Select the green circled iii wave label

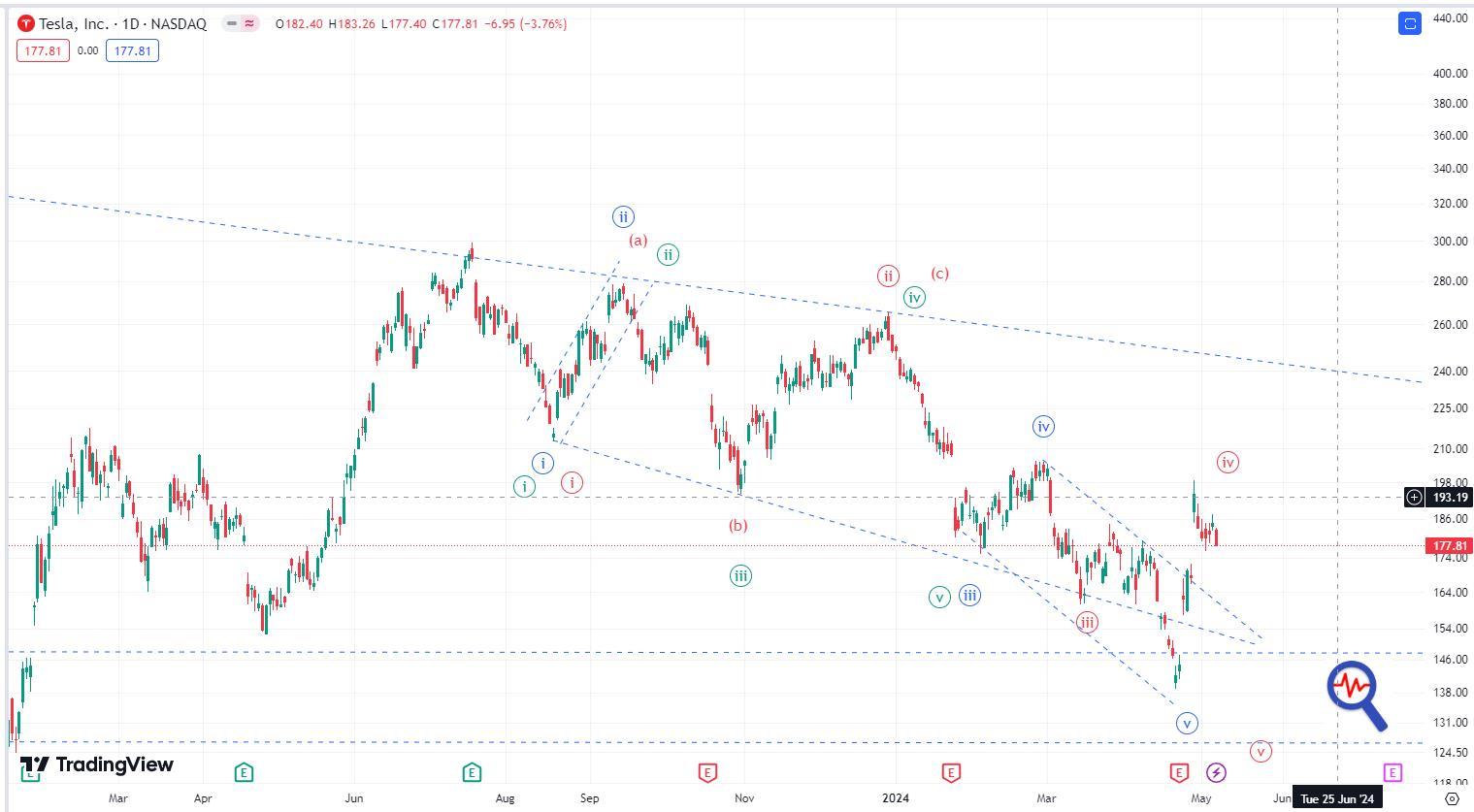coord(740,576)
